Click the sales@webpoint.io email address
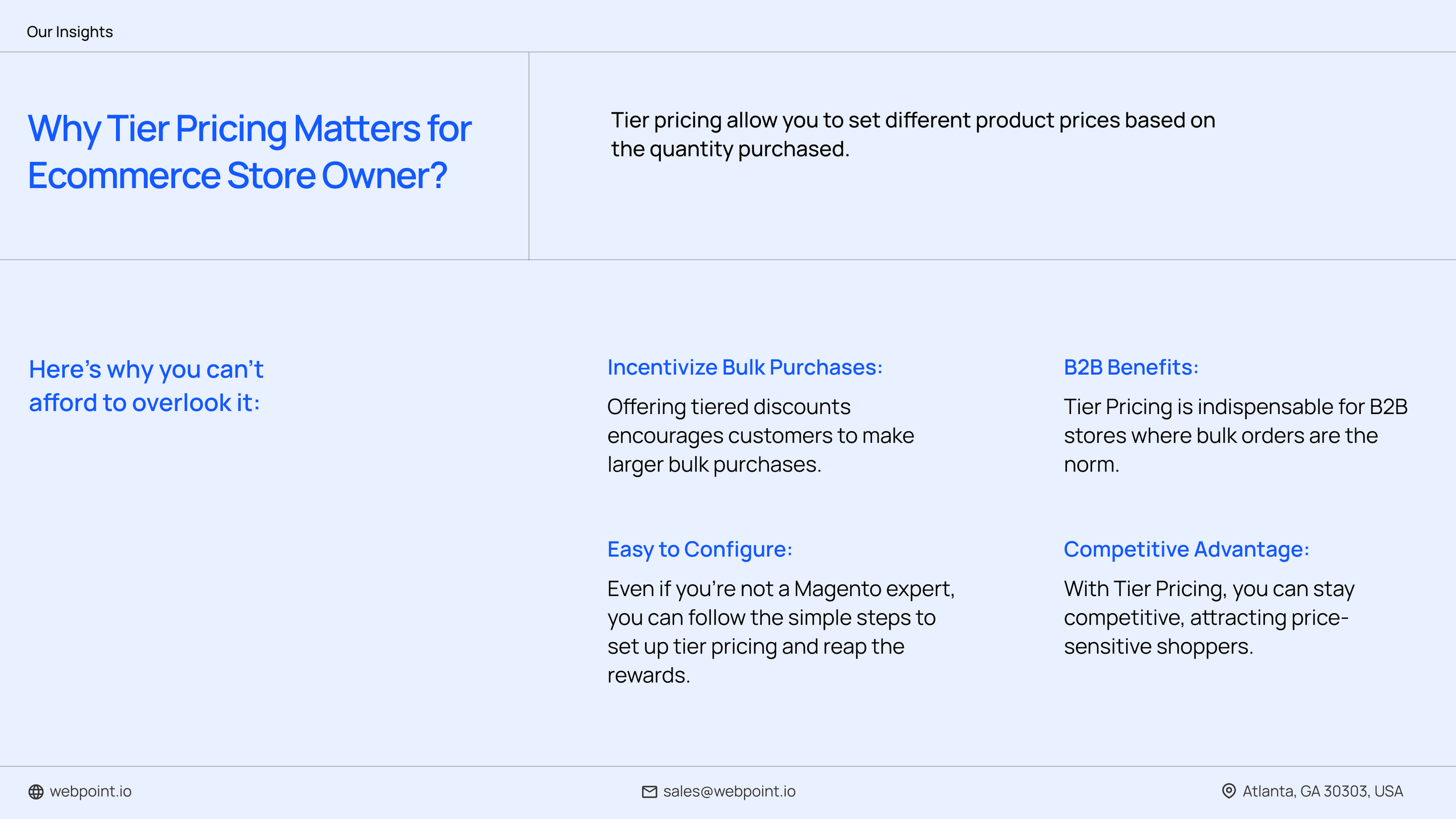 click(729, 791)
